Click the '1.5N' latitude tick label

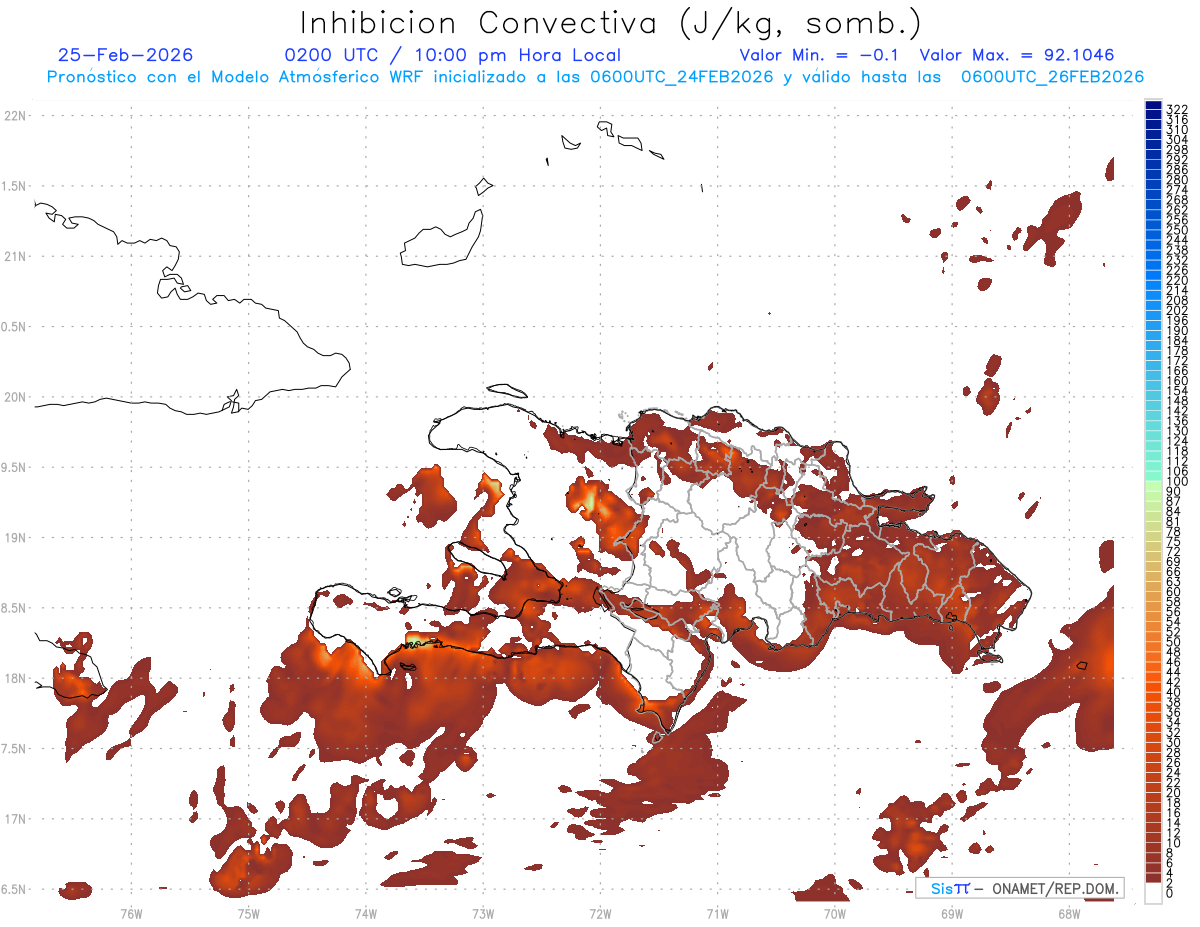pos(14,186)
